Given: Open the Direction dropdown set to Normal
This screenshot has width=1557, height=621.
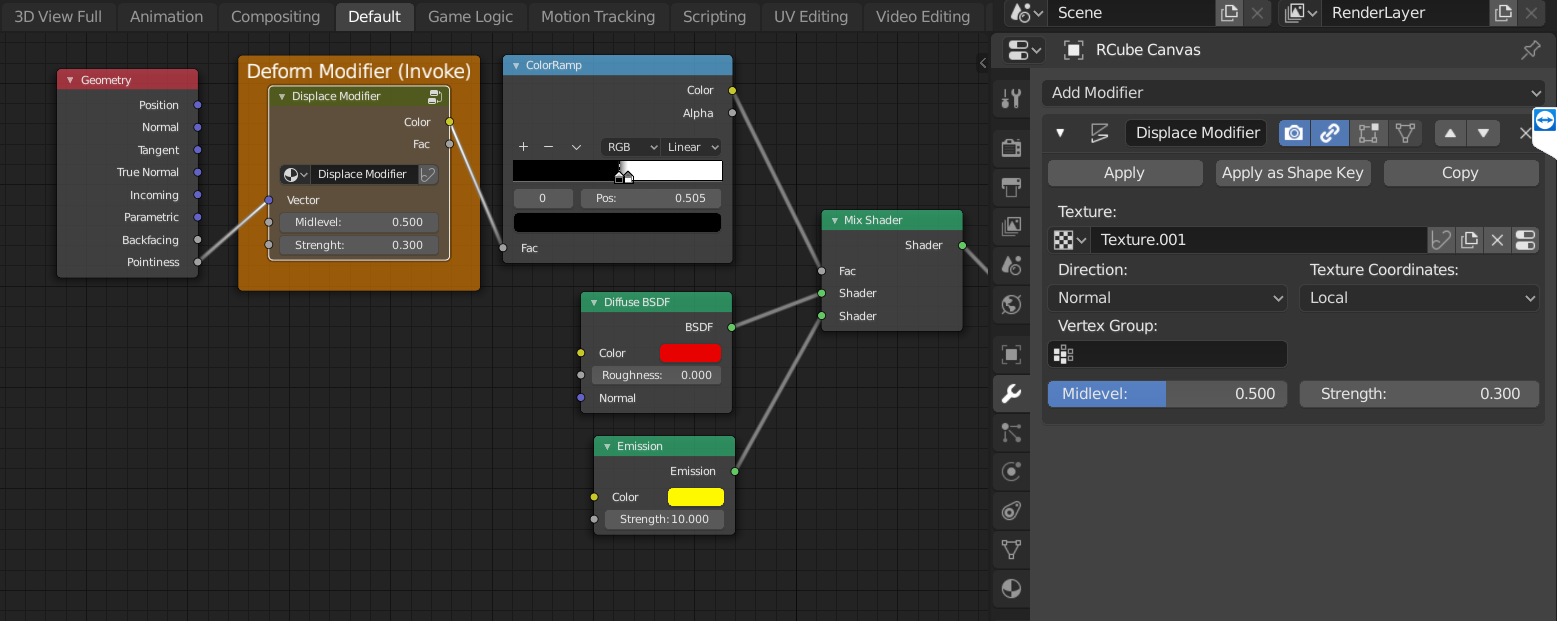Looking at the screenshot, I should [1168, 298].
